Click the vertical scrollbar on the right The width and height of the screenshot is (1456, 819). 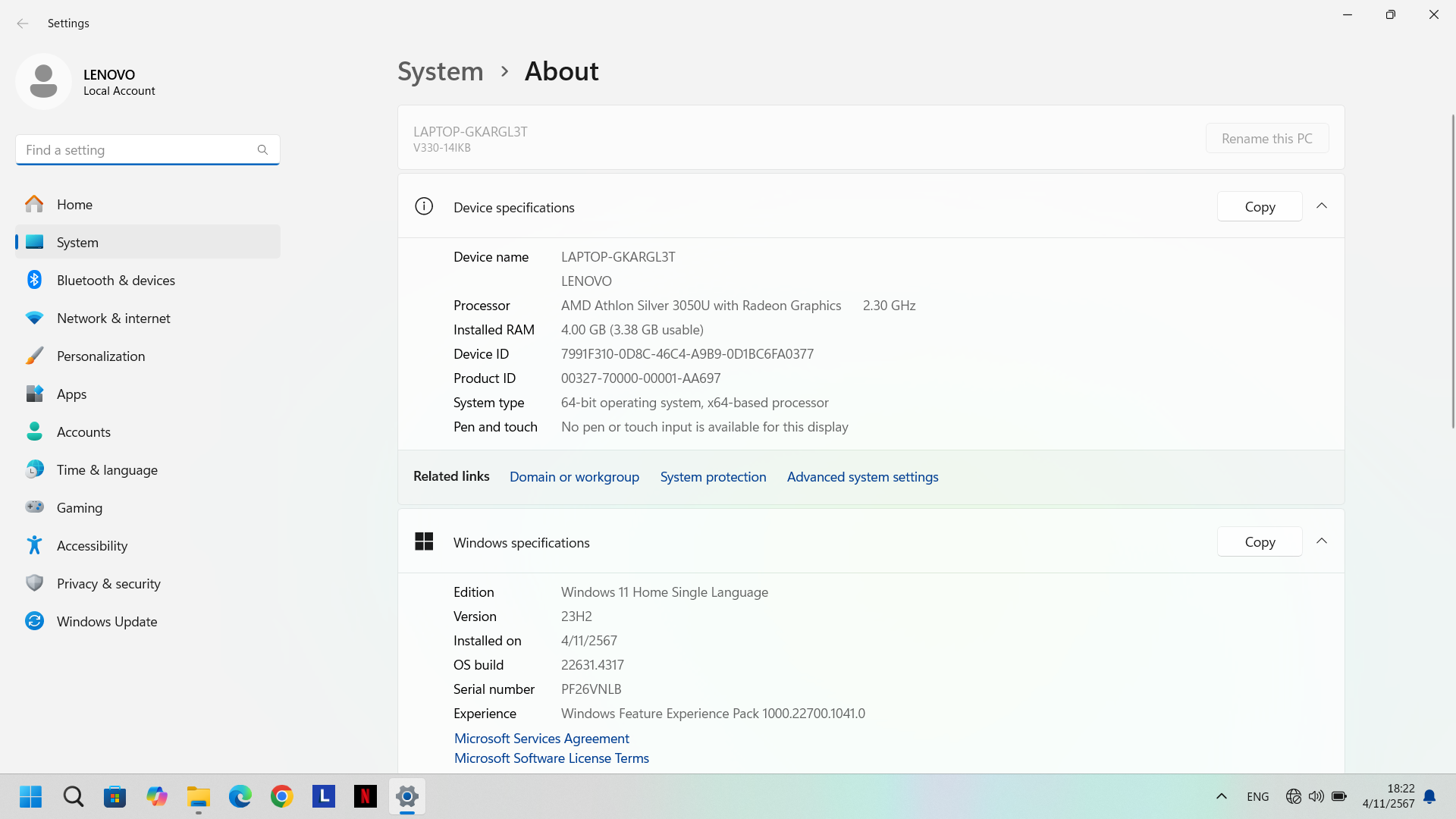pyautogui.click(x=1452, y=271)
